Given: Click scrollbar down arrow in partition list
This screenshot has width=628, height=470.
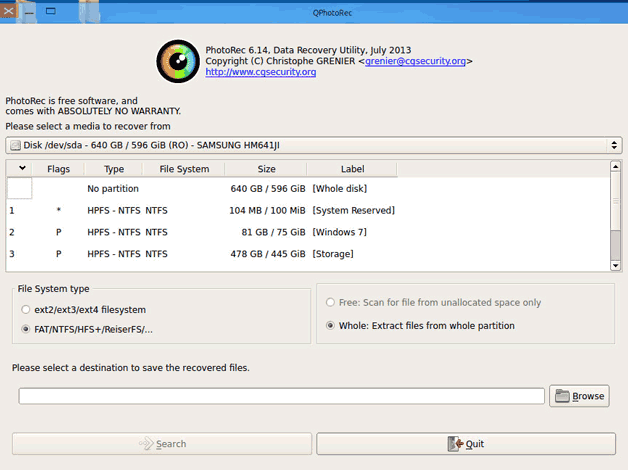Looking at the screenshot, I should pyautogui.click(x=615, y=264).
